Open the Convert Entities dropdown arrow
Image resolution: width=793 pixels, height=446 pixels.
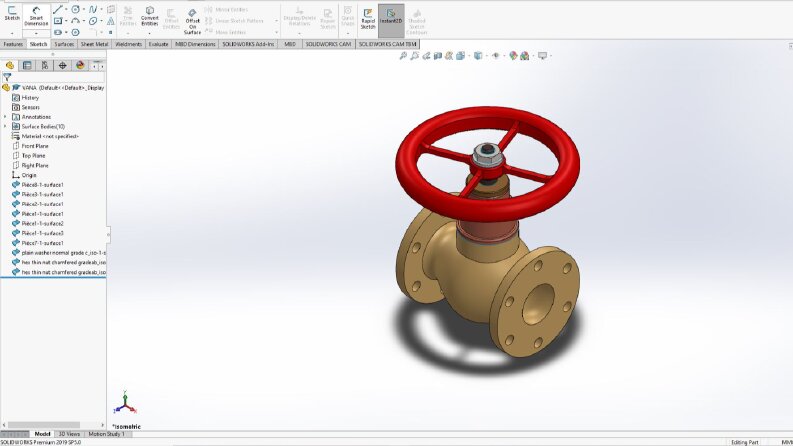[150, 33]
